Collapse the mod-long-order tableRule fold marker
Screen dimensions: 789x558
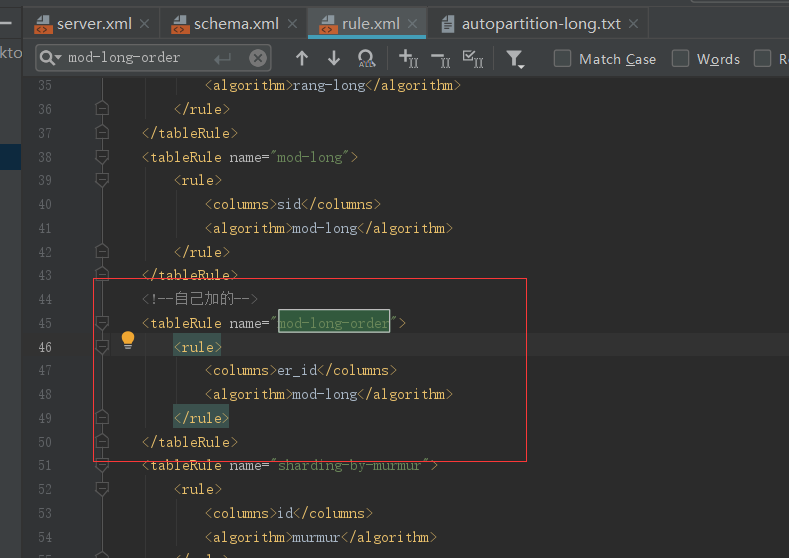(101, 323)
